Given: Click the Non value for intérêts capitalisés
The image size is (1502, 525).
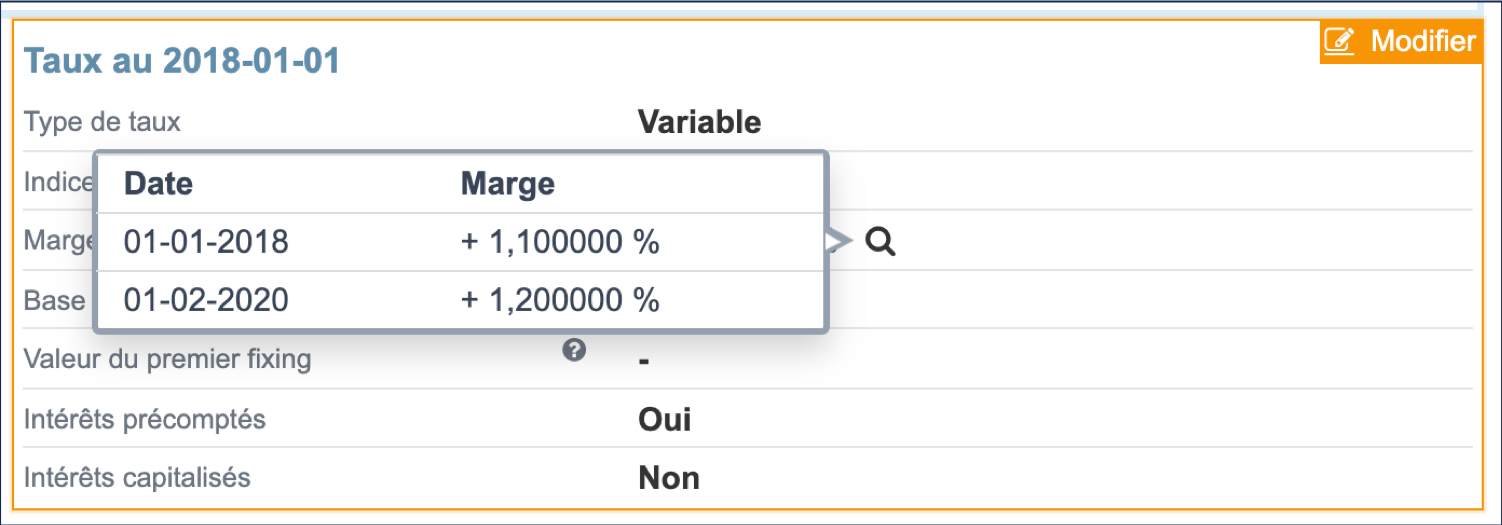Looking at the screenshot, I should [x=669, y=478].
